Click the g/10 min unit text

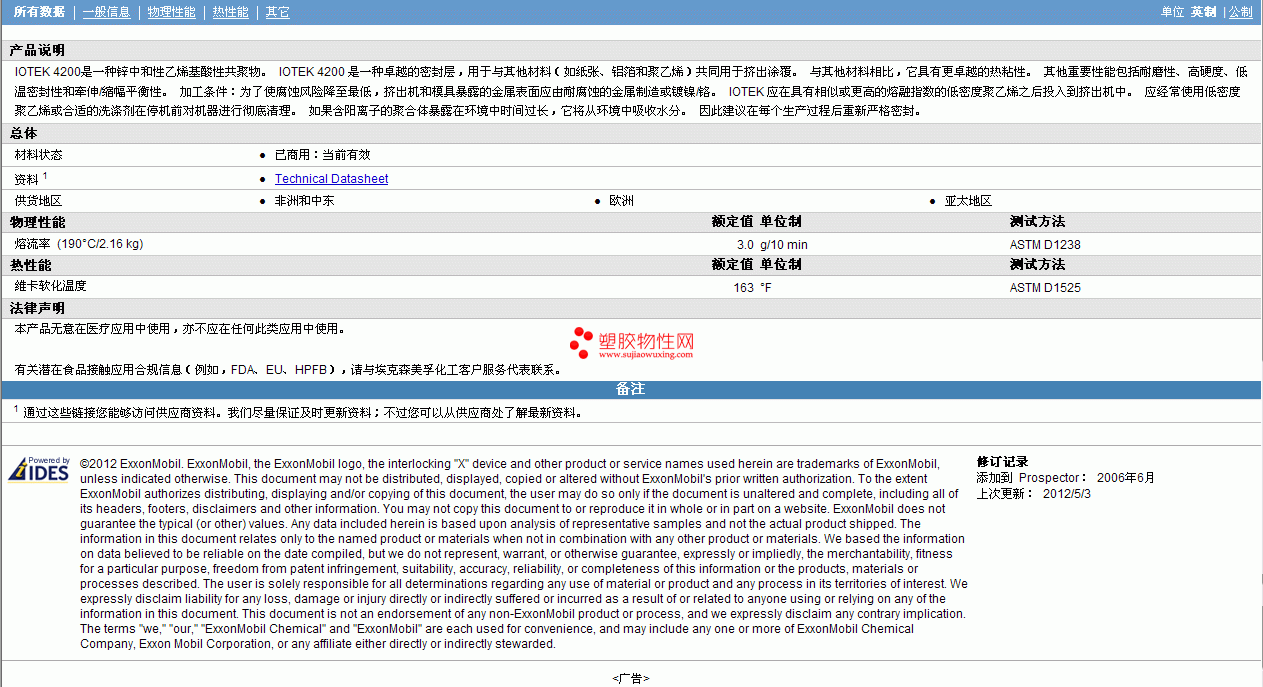click(x=784, y=245)
